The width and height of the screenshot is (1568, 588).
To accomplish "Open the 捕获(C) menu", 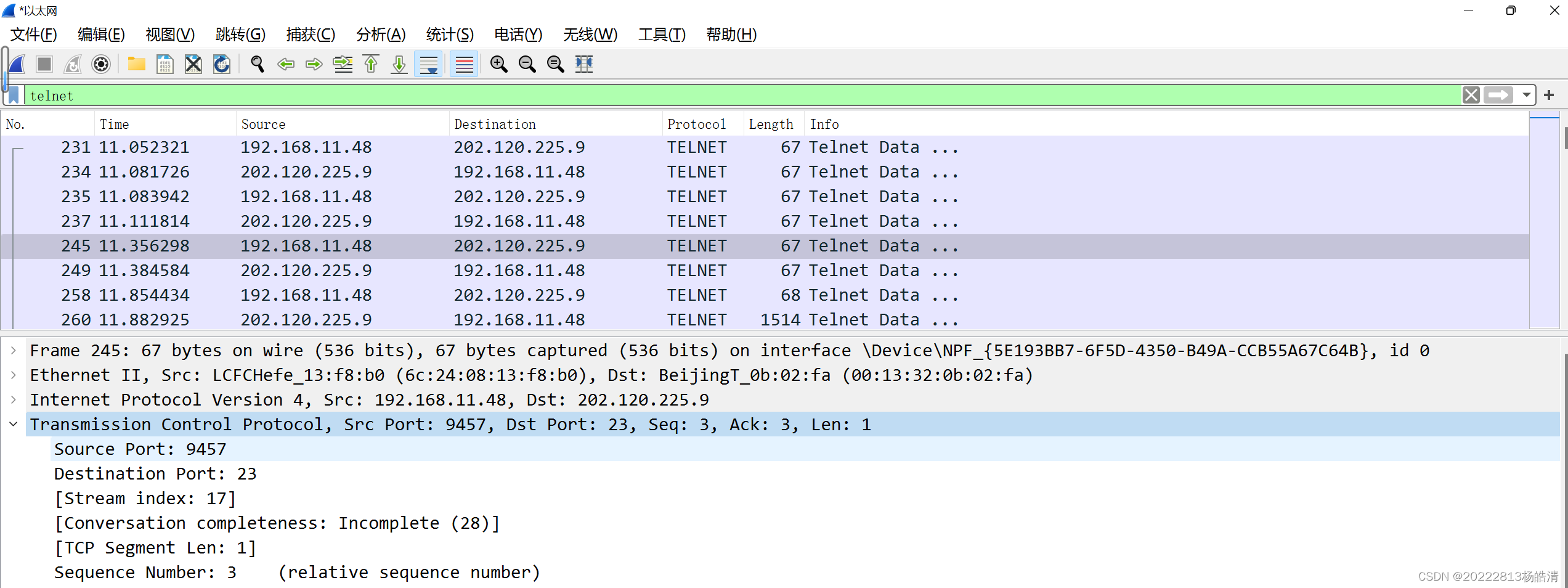I will tap(311, 35).
